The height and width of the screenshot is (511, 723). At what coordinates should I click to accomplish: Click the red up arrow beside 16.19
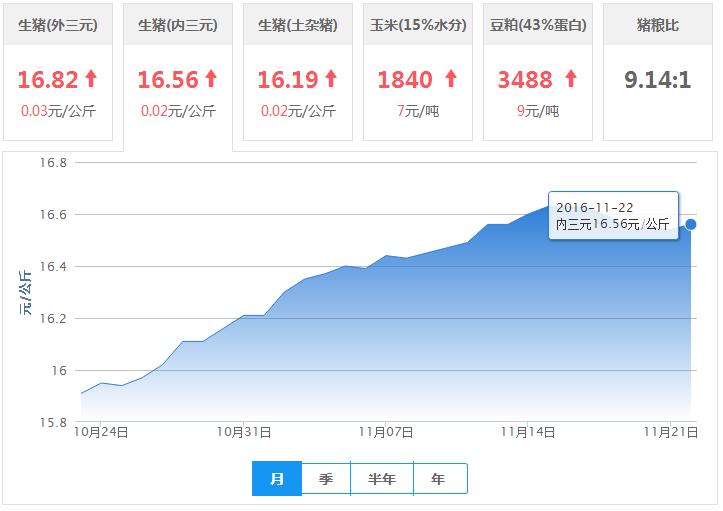[331, 78]
